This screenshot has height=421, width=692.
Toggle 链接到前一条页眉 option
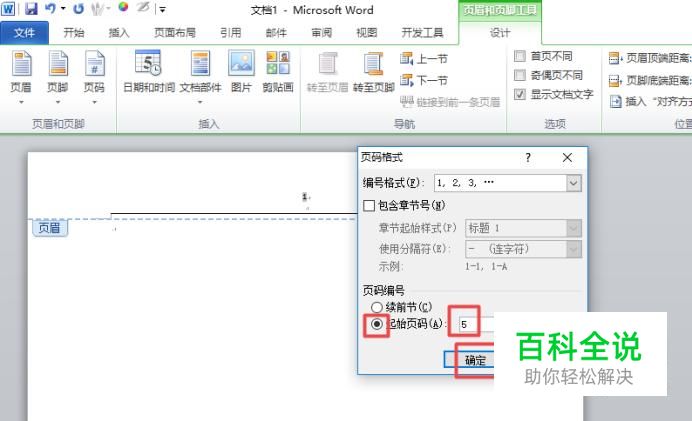(x=450, y=102)
